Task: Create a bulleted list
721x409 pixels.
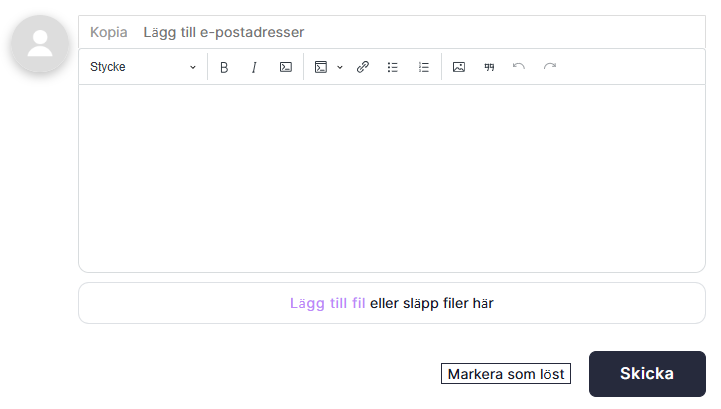Action: coord(393,67)
